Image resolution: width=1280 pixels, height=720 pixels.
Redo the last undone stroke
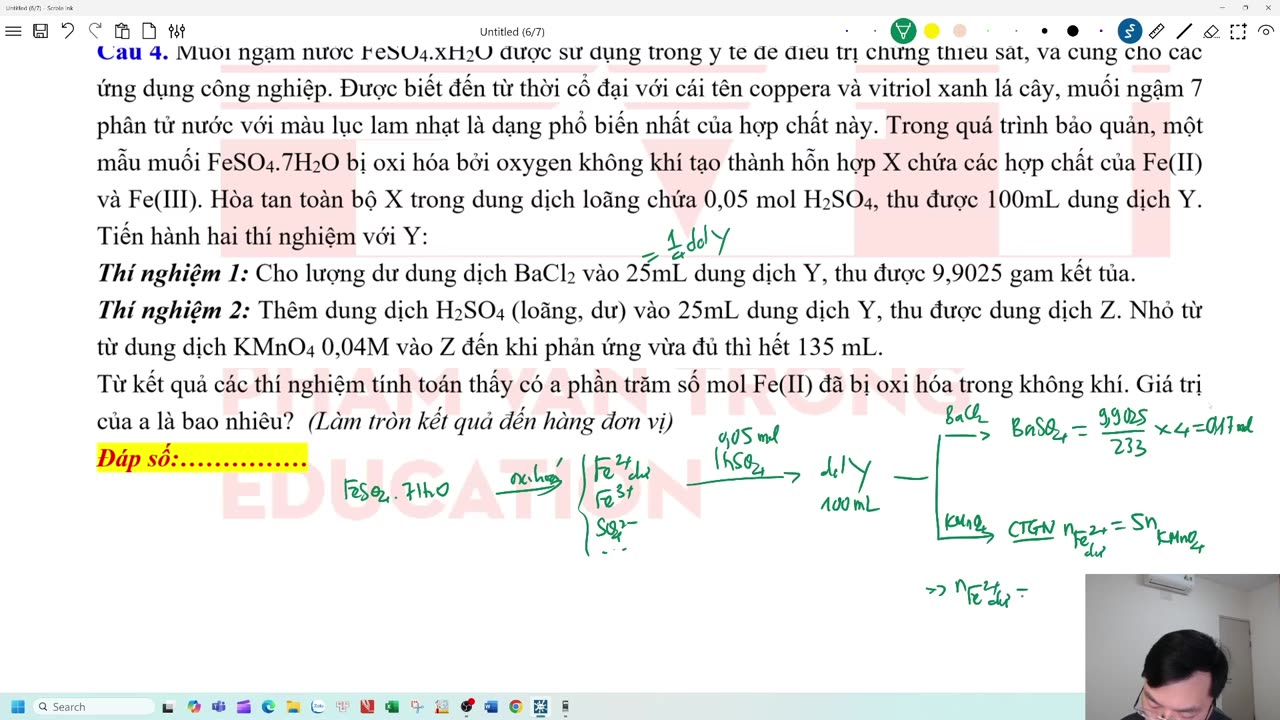(95, 31)
